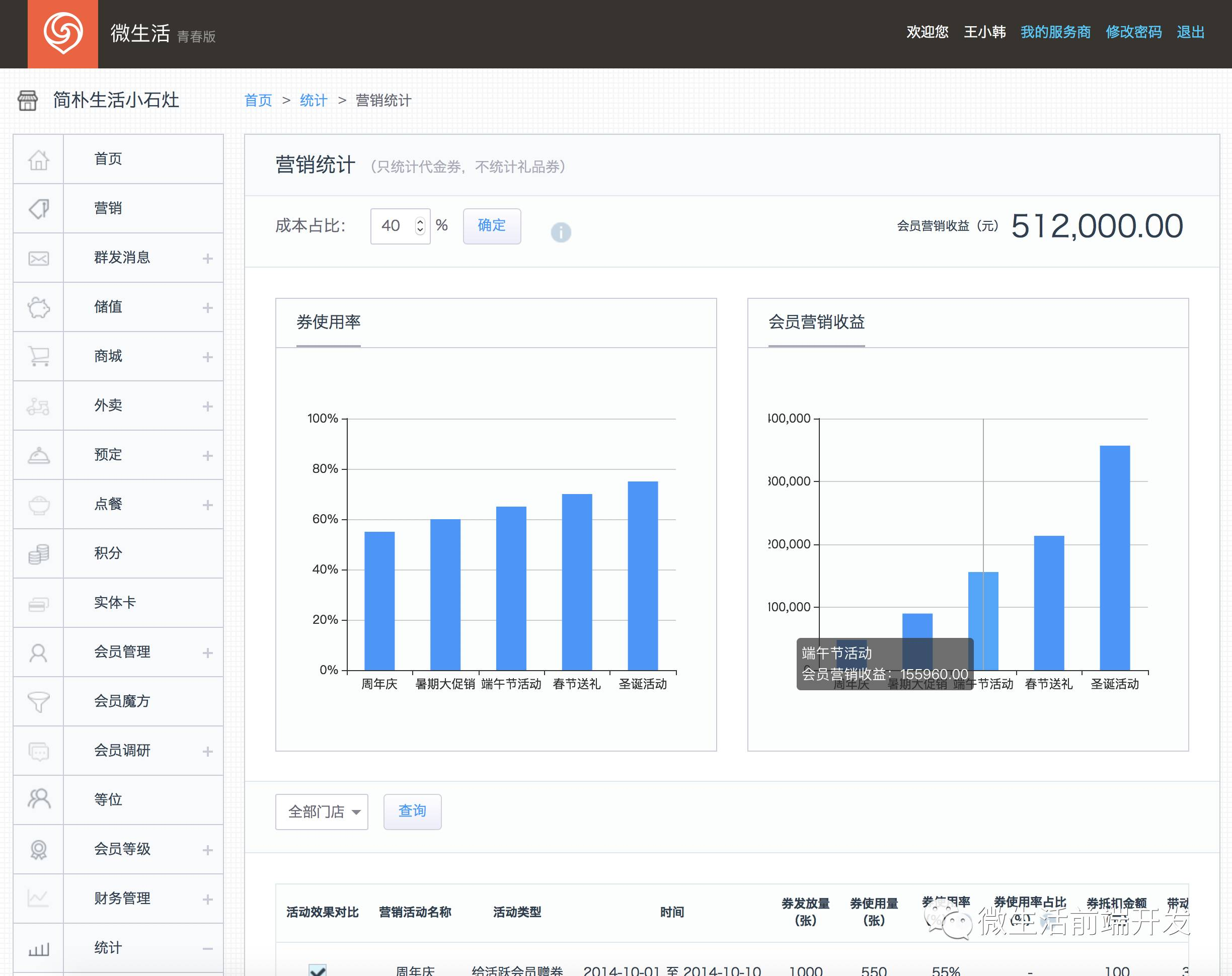Click the home icon in sidebar
Screen dimensions: 1232x976
(x=38, y=159)
